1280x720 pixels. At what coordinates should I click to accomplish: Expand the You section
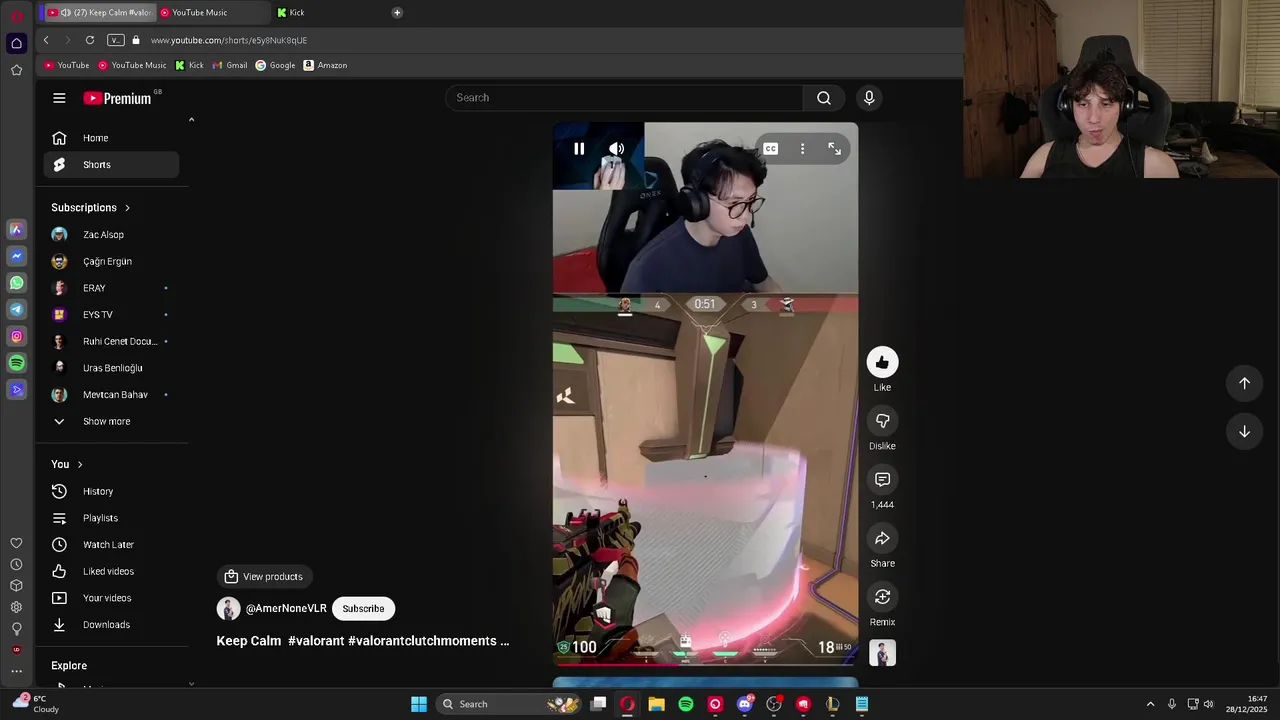click(67, 464)
